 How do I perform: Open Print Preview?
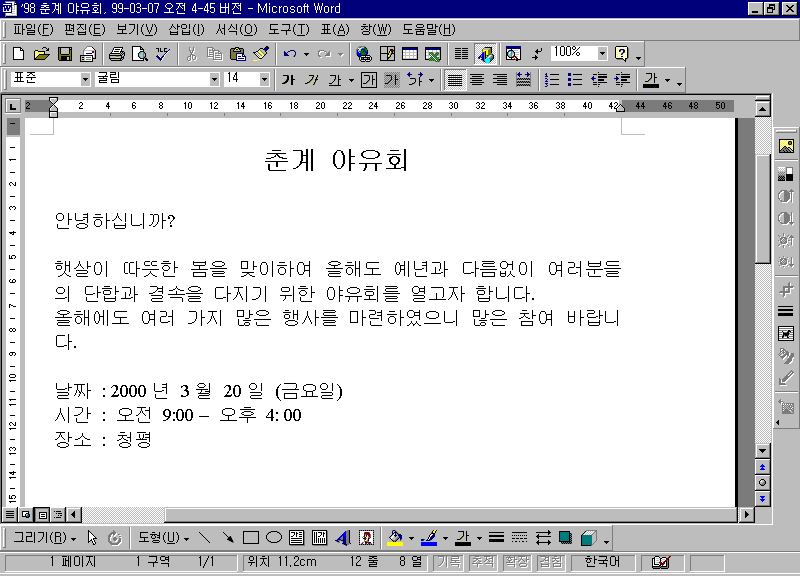(140, 54)
